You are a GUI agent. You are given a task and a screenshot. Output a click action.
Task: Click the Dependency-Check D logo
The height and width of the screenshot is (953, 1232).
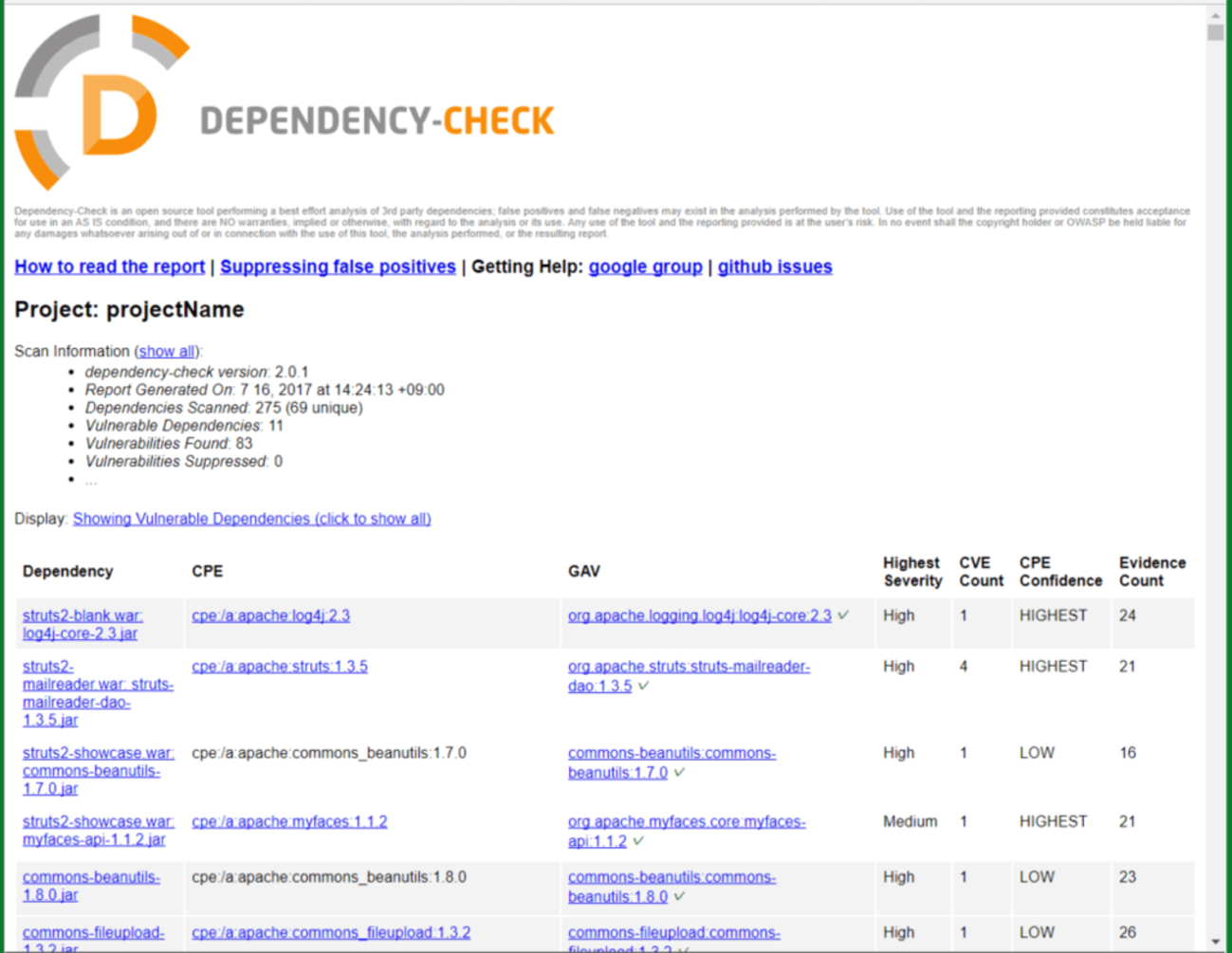click(101, 102)
